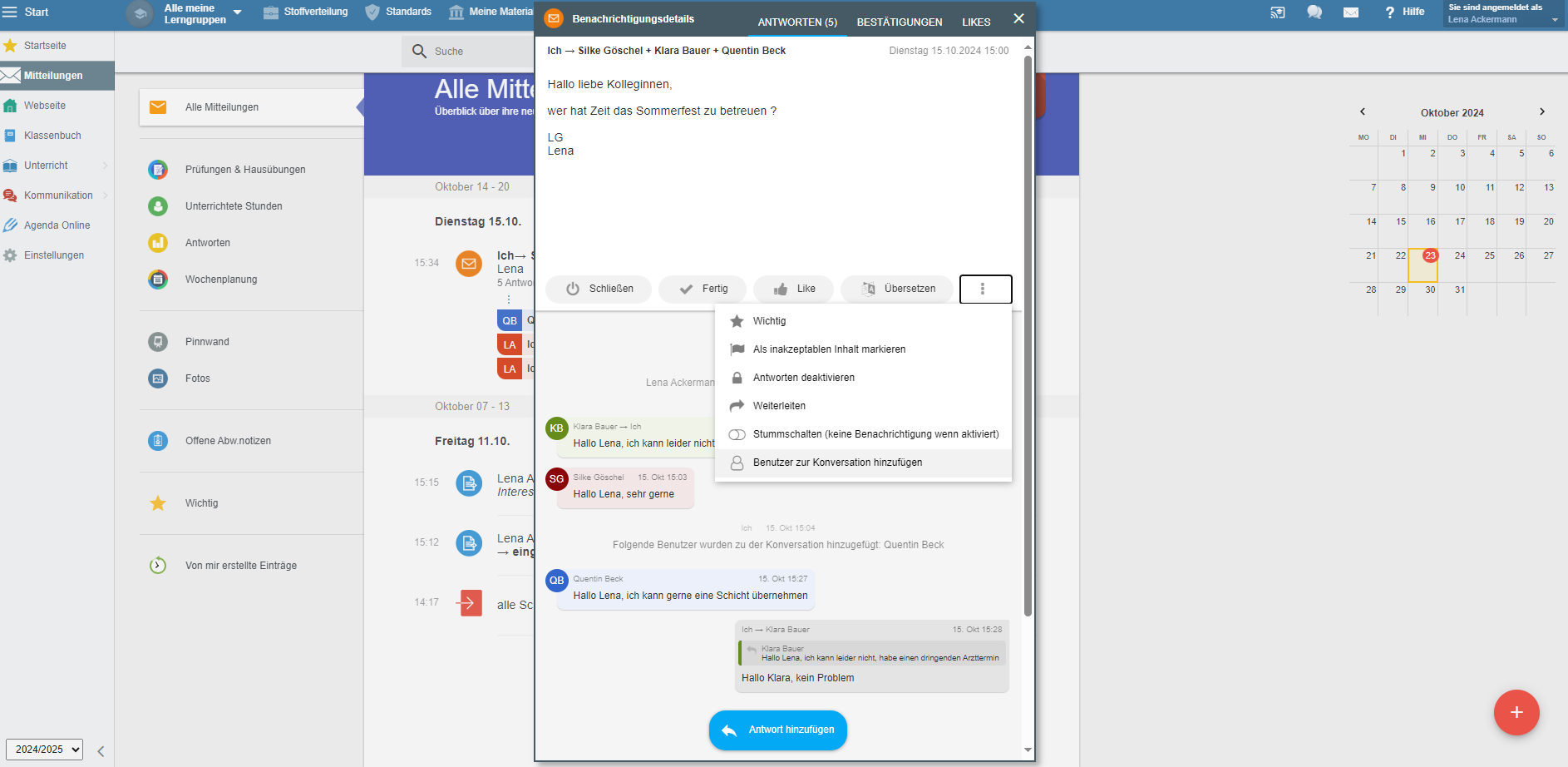Click the Fotos icon

pos(158,379)
